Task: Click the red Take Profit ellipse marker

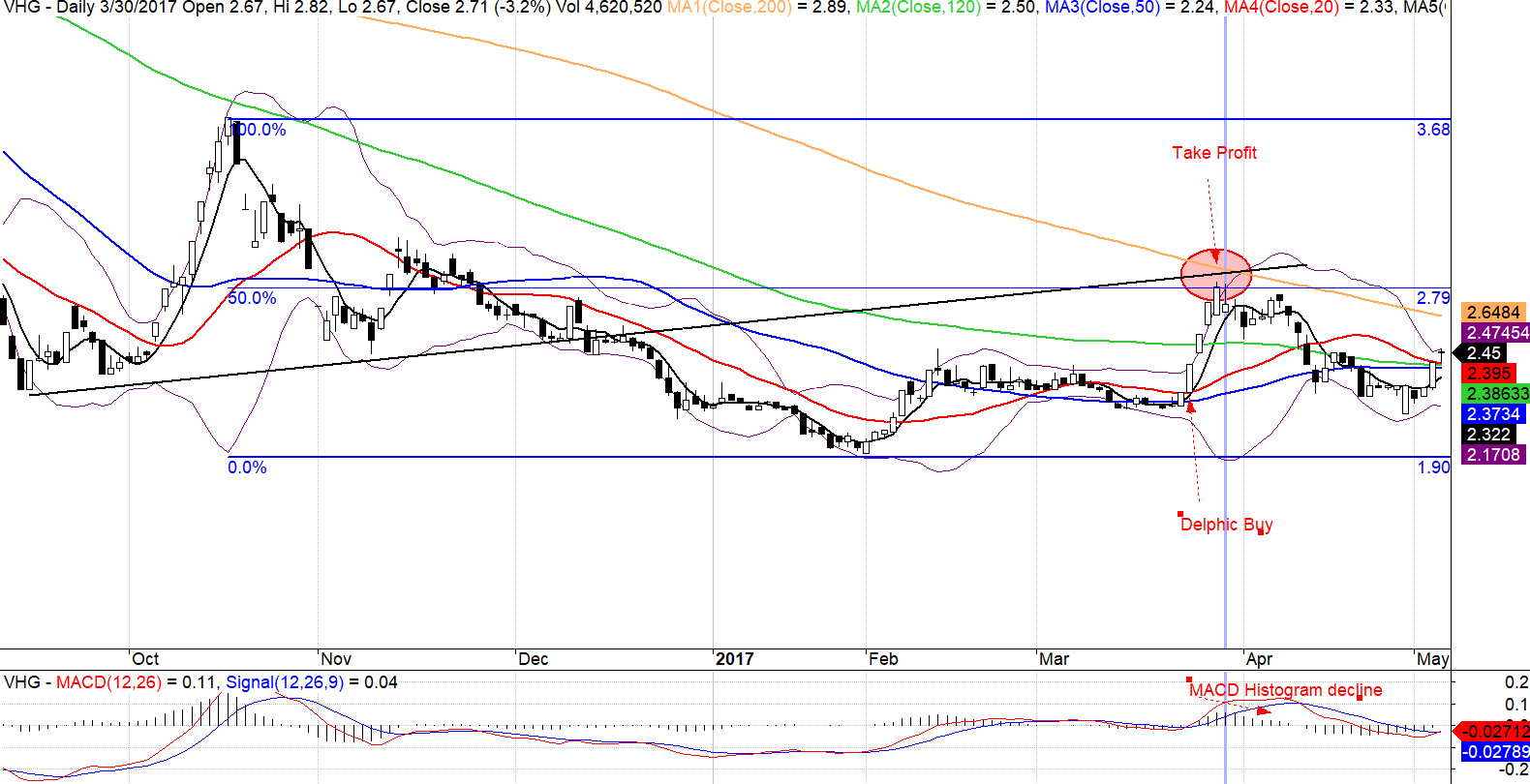Action: pos(1216,274)
